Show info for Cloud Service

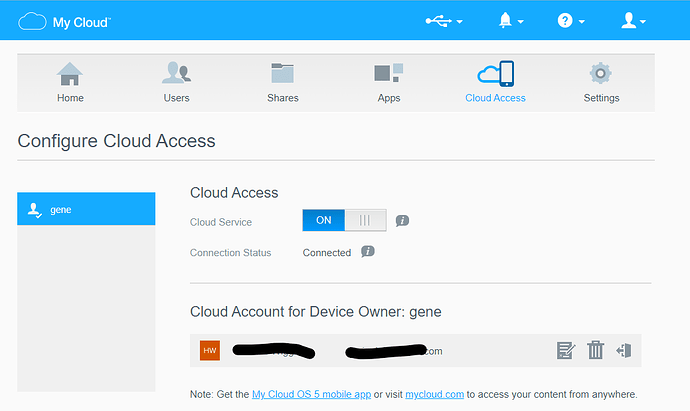(x=402, y=220)
